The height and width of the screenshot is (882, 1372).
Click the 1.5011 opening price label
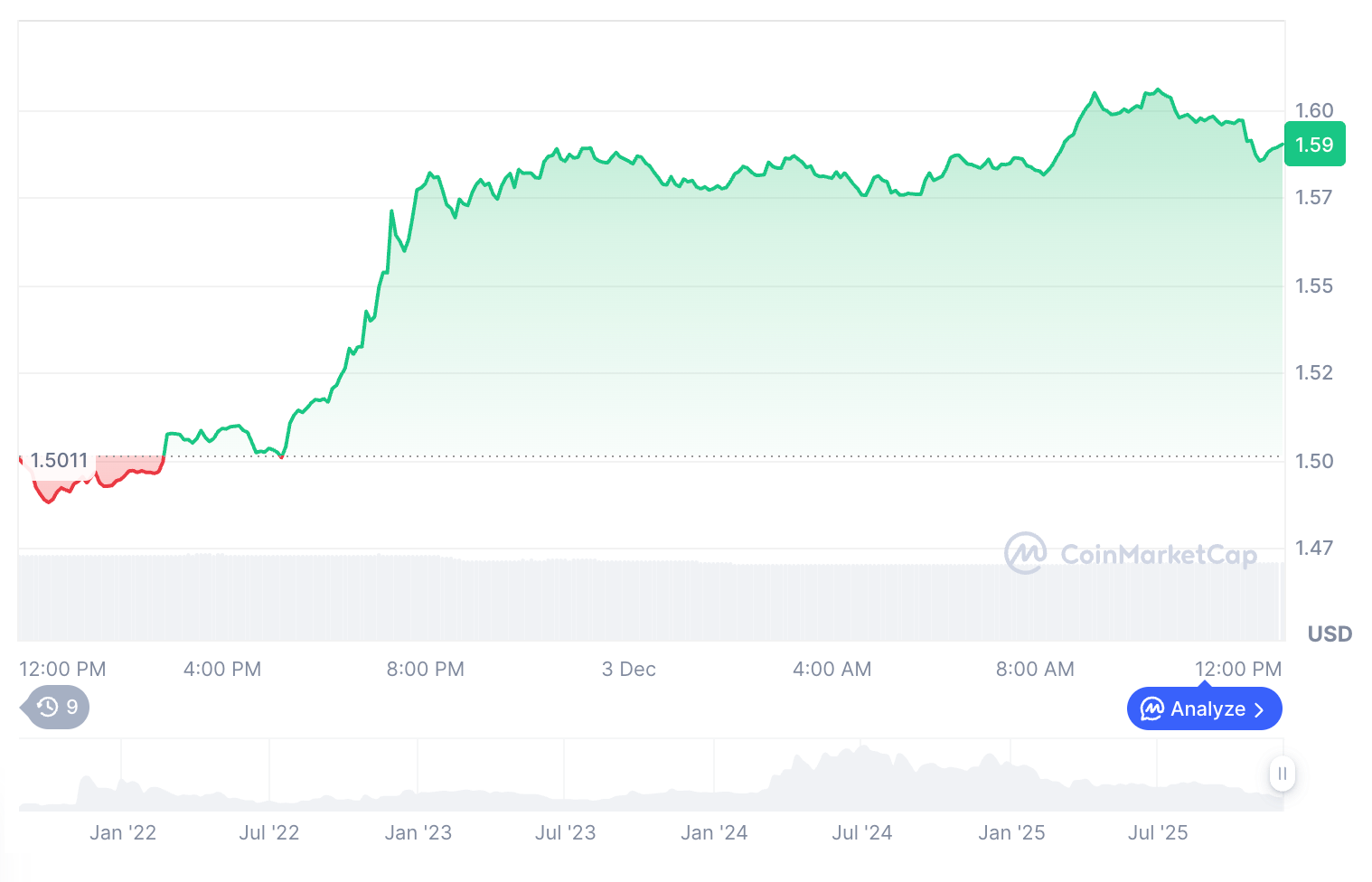[x=59, y=460]
